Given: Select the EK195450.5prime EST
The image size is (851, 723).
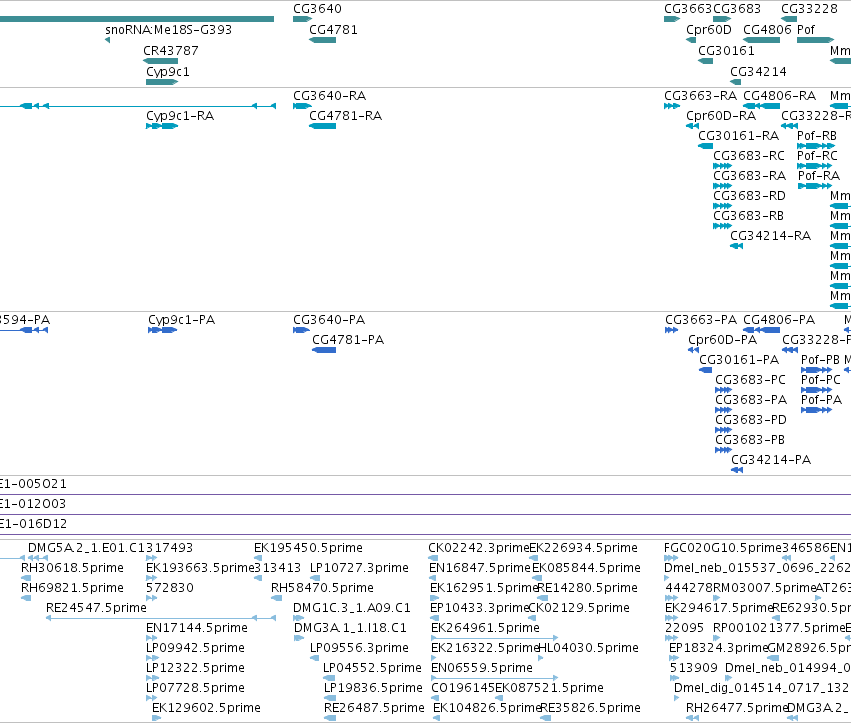Looking at the screenshot, I should [x=258, y=558].
